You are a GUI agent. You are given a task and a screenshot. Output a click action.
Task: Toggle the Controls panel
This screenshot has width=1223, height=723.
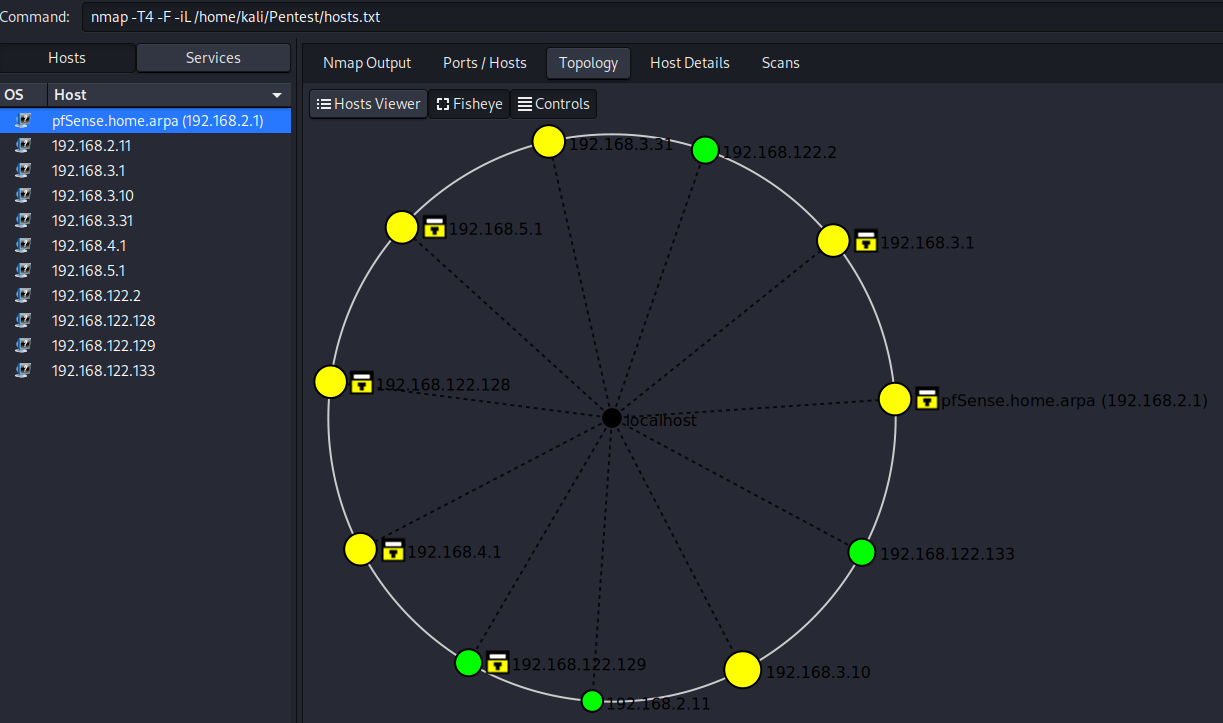click(553, 104)
